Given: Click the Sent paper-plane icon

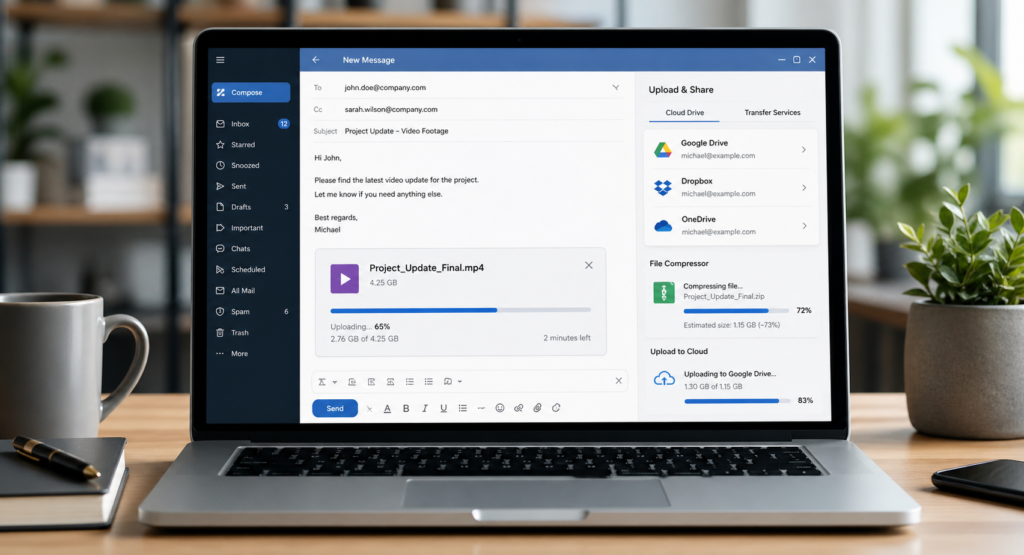Looking at the screenshot, I should [220, 186].
